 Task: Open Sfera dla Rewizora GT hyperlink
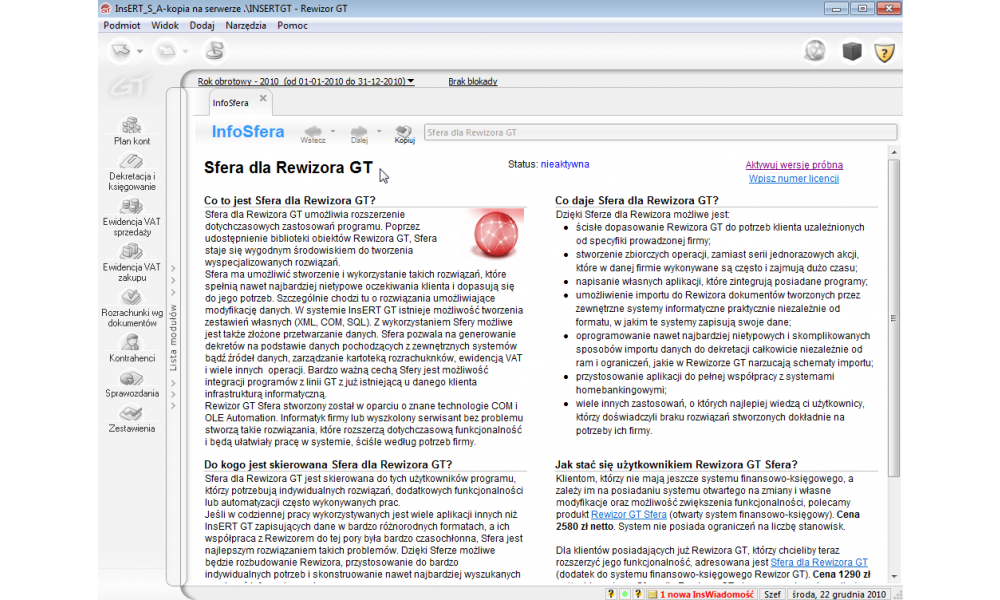[x=819, y=562]
